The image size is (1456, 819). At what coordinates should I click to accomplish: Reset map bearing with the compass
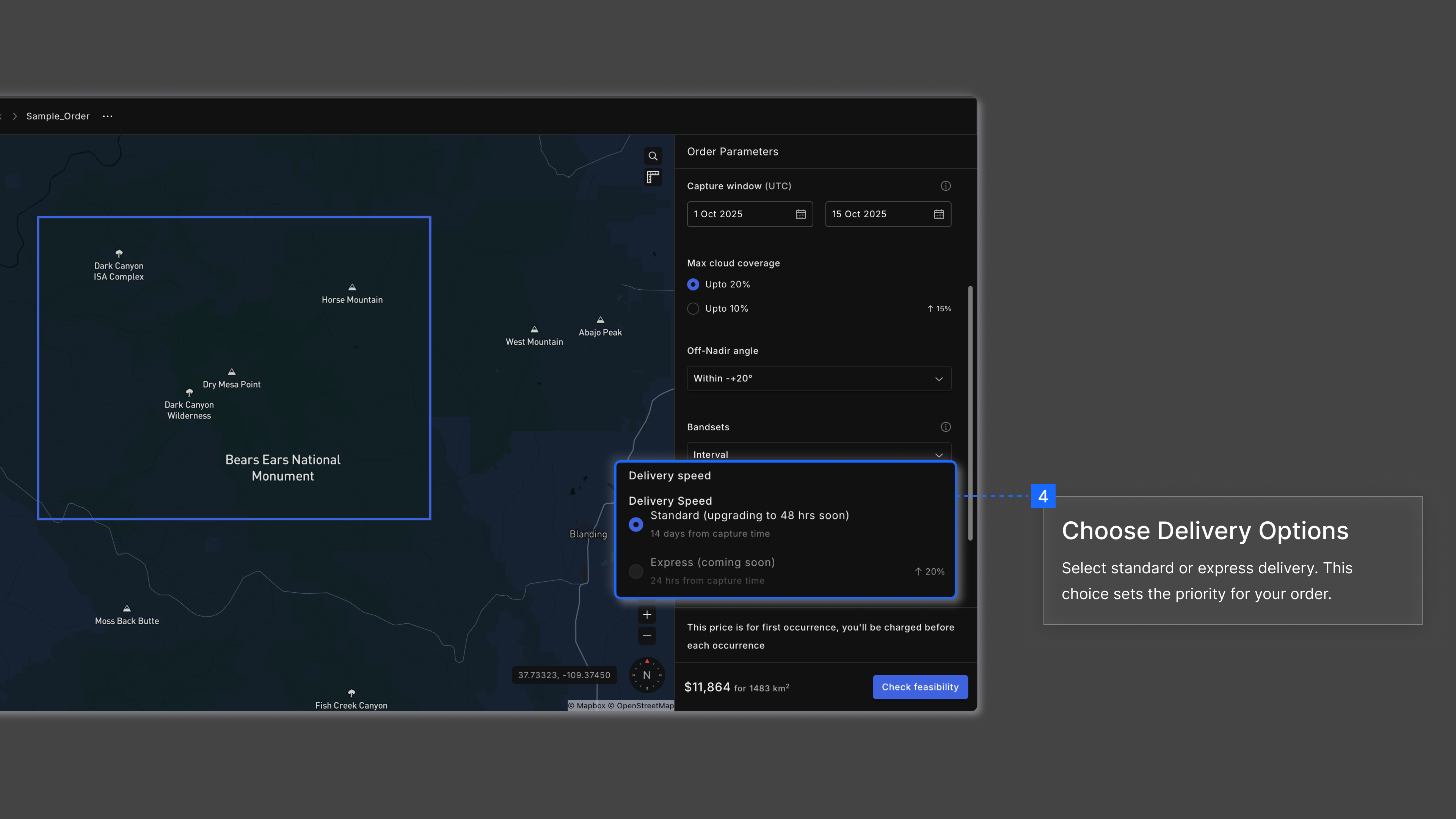[x=646, y=675]
